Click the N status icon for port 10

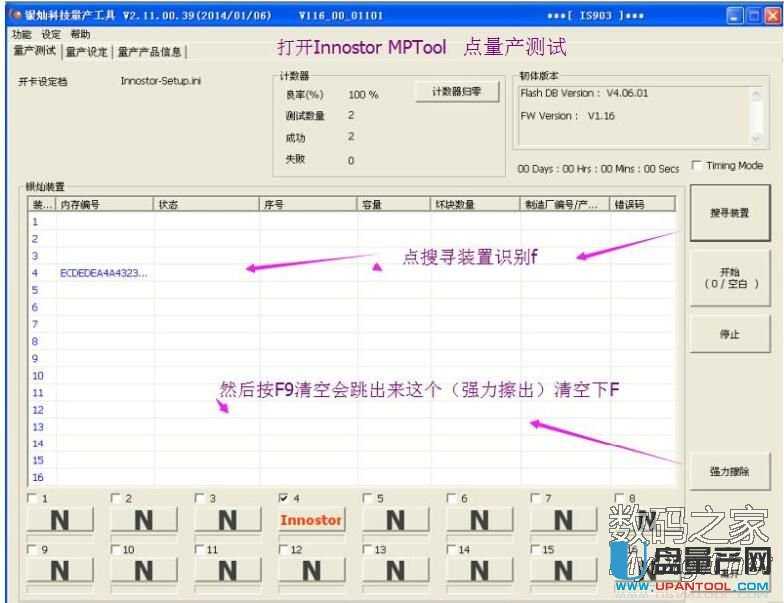(144, 570)
